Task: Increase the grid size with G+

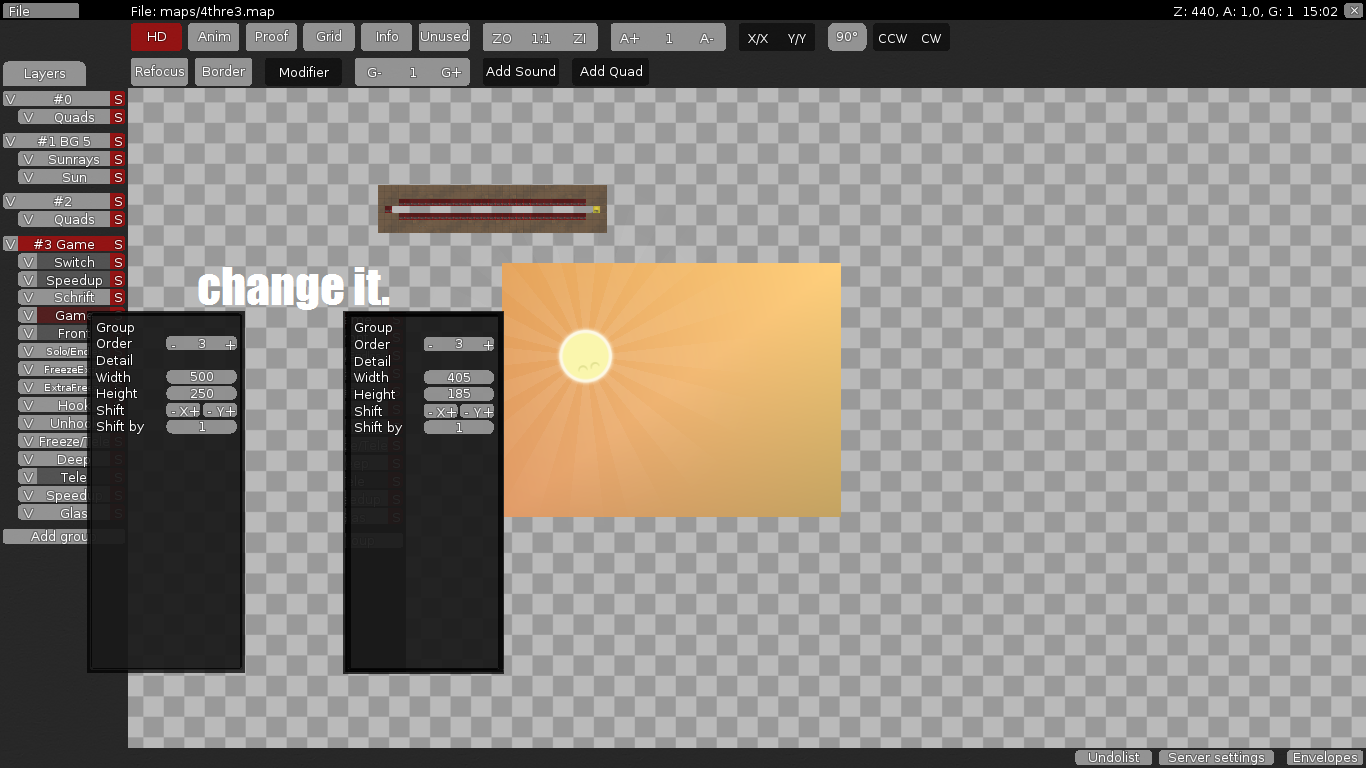Action: [451, 72]
